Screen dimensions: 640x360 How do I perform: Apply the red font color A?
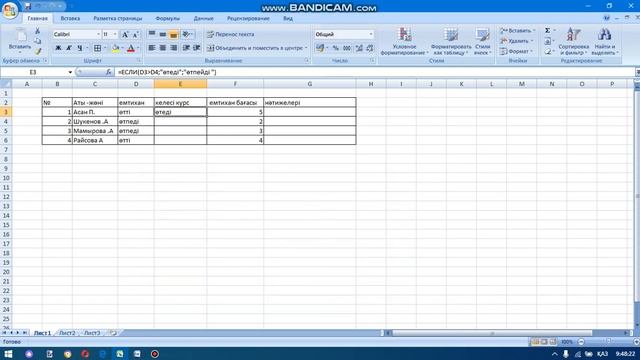[131, 48]
